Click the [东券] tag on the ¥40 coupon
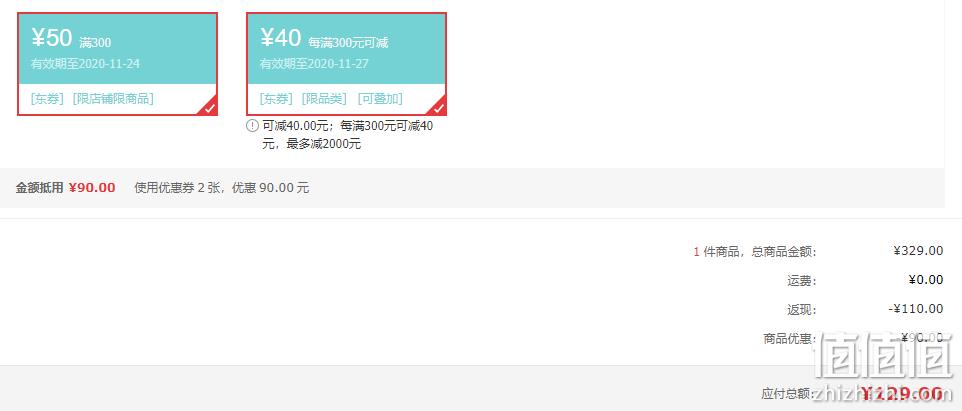 [x=276, y=99]
